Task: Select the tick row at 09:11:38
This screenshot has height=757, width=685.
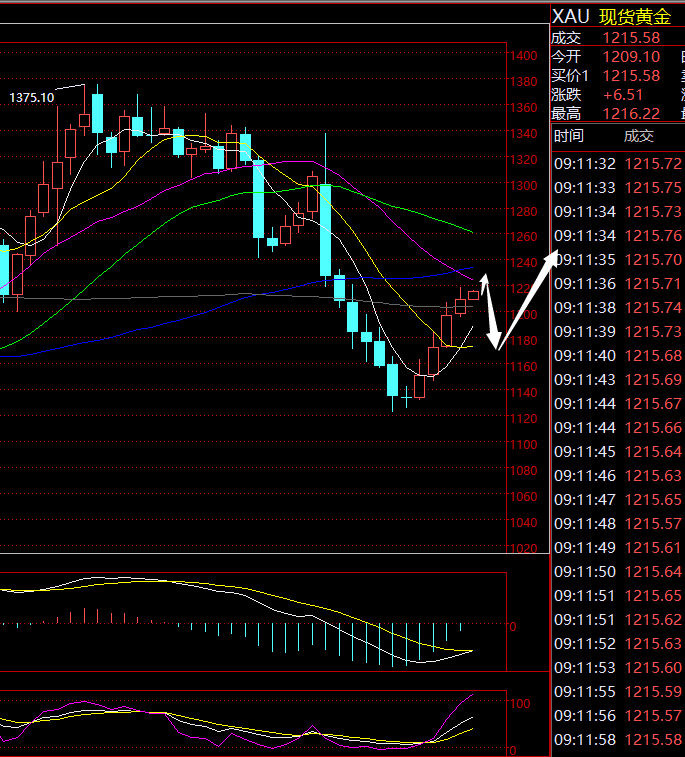Action: tap(618, 308)
